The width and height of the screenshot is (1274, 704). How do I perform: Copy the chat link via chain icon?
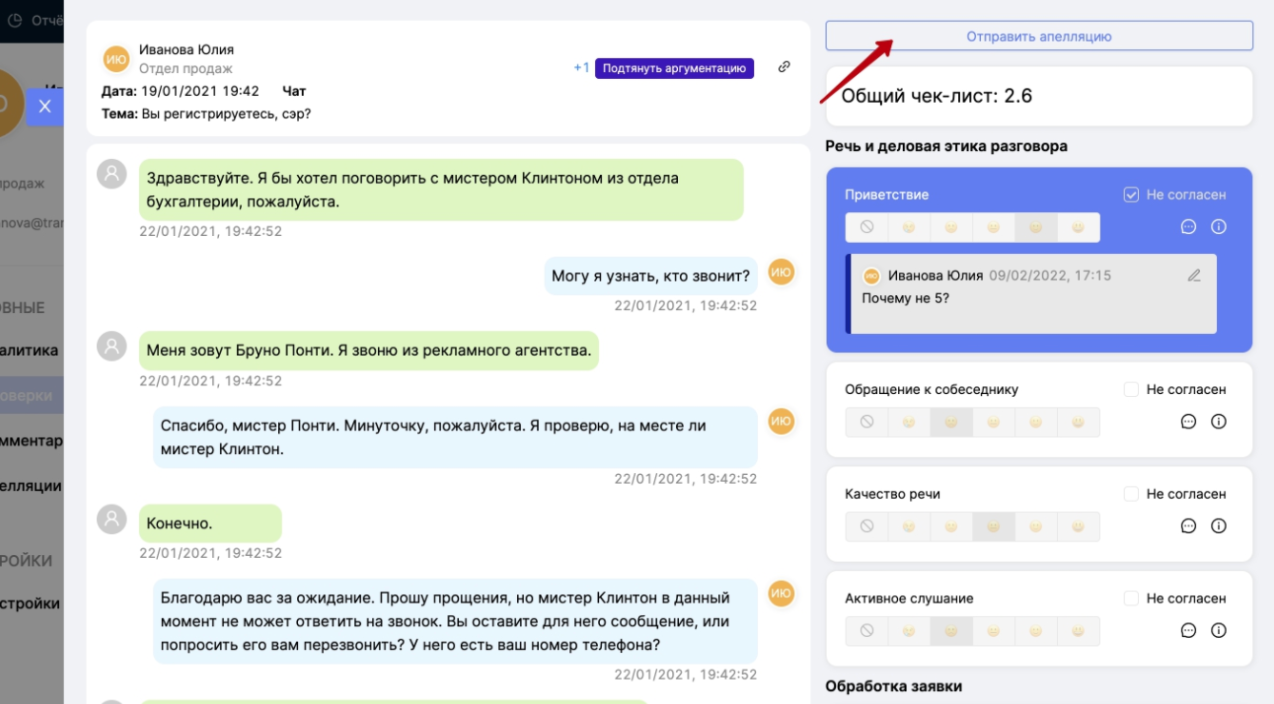tap(784, 67)
